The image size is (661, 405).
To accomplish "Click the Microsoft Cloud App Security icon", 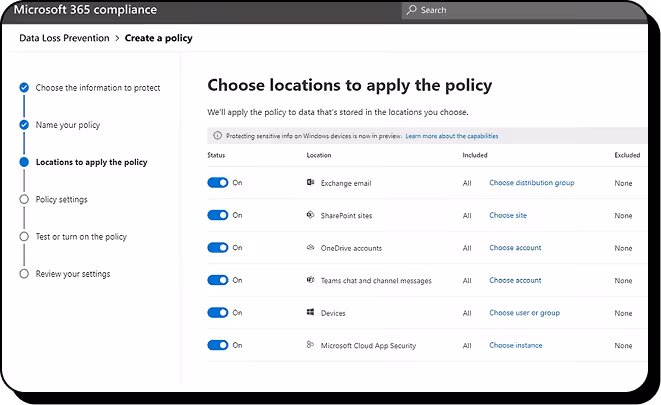I will [x=310, y=345].
